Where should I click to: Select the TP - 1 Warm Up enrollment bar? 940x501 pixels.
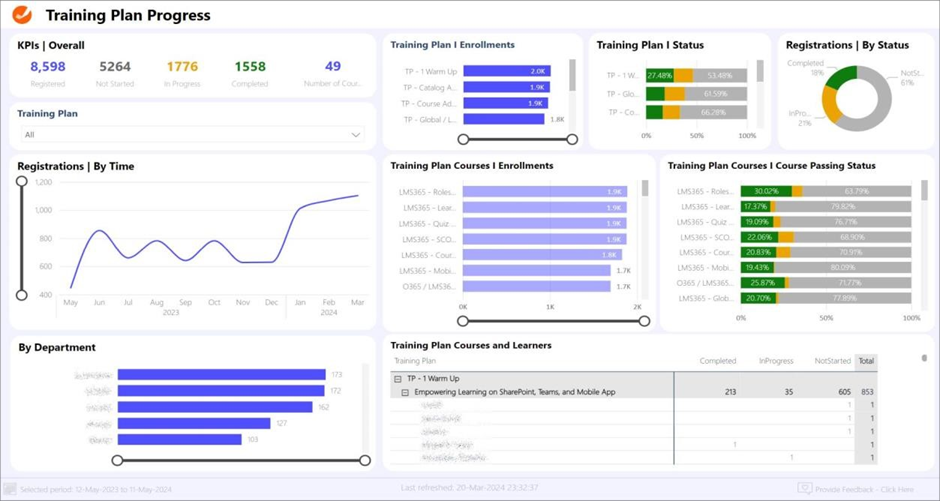click(506, 71)
